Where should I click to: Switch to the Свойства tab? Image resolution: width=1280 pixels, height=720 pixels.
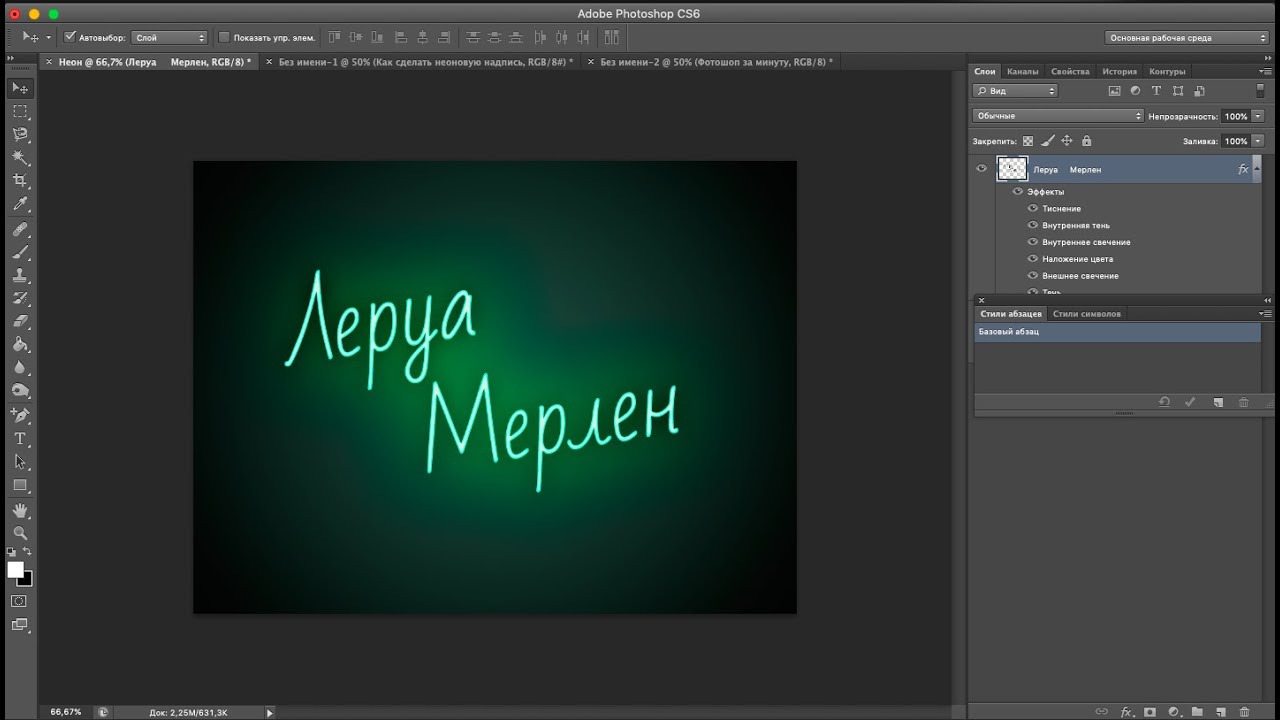click(1070, 71)
